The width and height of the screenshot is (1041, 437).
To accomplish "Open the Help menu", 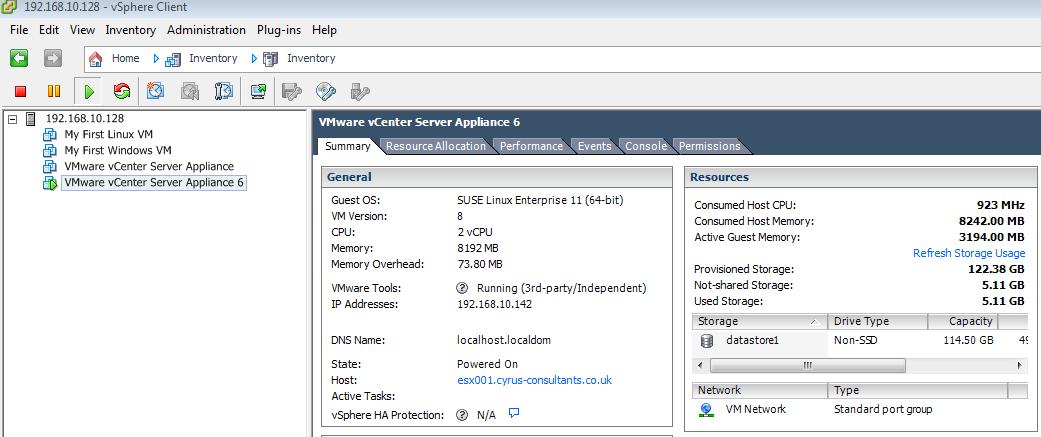I will 324,30.
